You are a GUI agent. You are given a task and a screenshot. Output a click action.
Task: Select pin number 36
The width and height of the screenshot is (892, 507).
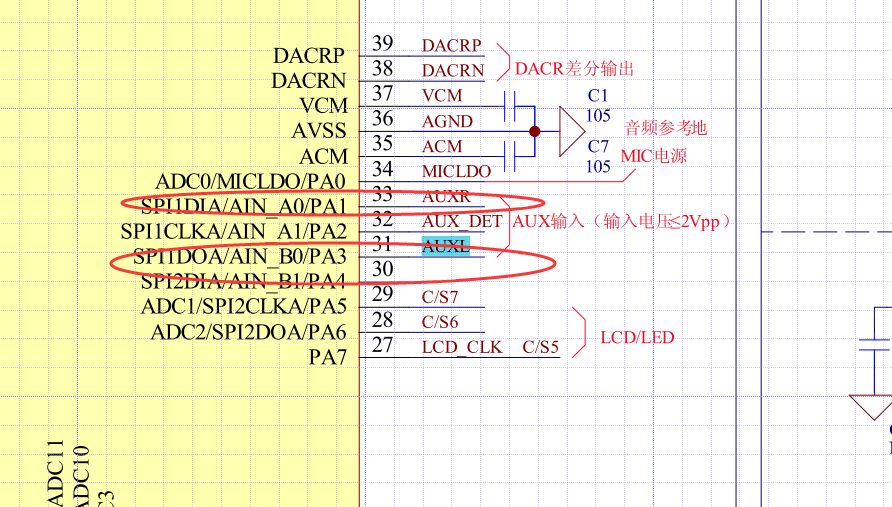(x=383, y=118)
